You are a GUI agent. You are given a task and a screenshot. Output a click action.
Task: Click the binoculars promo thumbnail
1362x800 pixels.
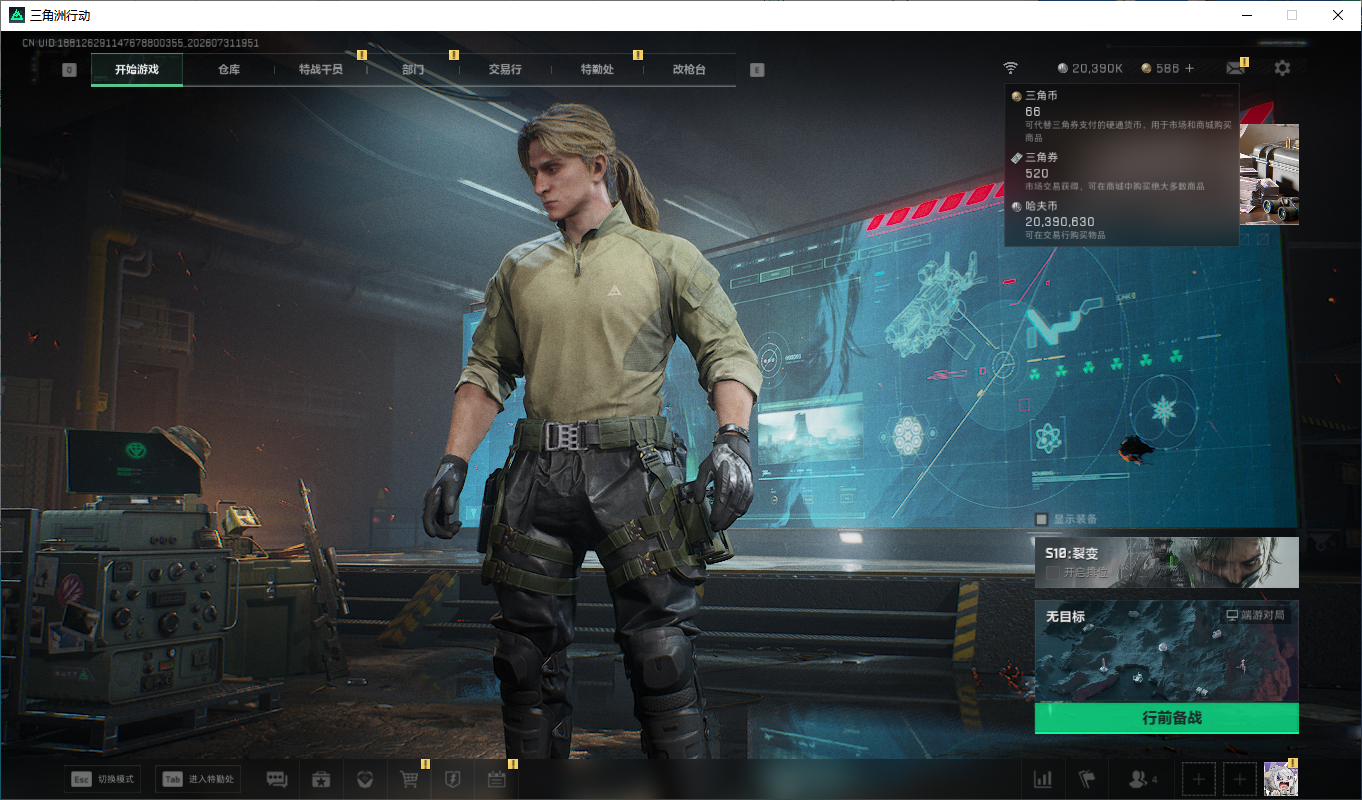coord(1269,174)
